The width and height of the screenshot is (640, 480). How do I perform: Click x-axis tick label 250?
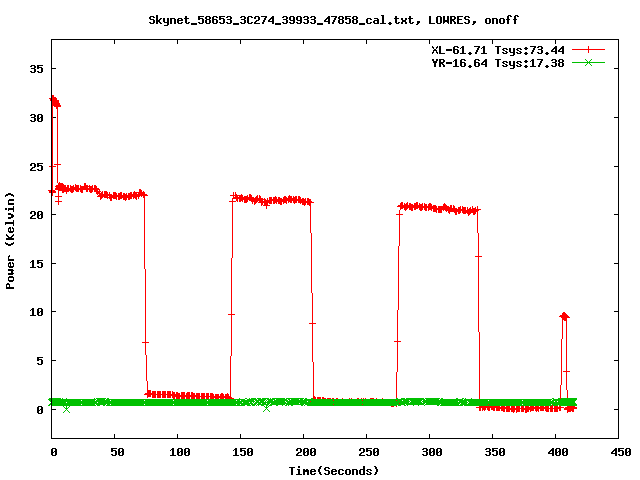click(369, 452)
